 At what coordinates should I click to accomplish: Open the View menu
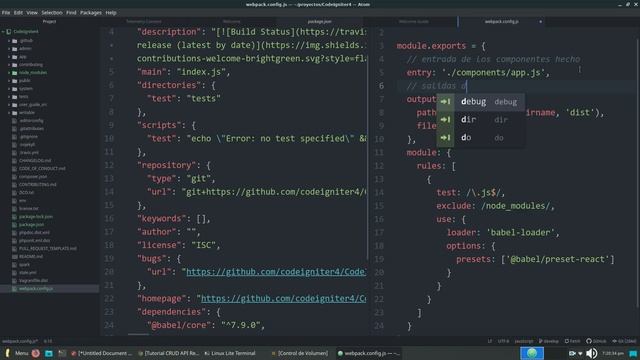point(32,13)
